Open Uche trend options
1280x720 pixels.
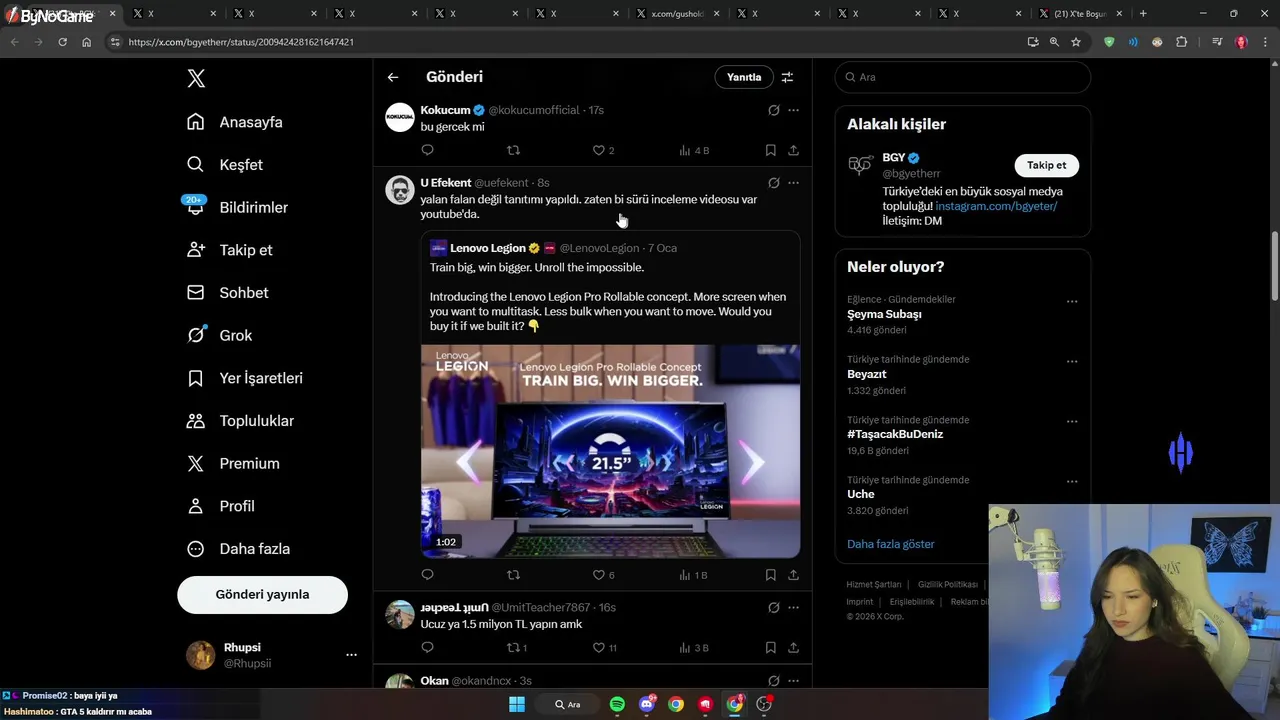point(1072,481)
